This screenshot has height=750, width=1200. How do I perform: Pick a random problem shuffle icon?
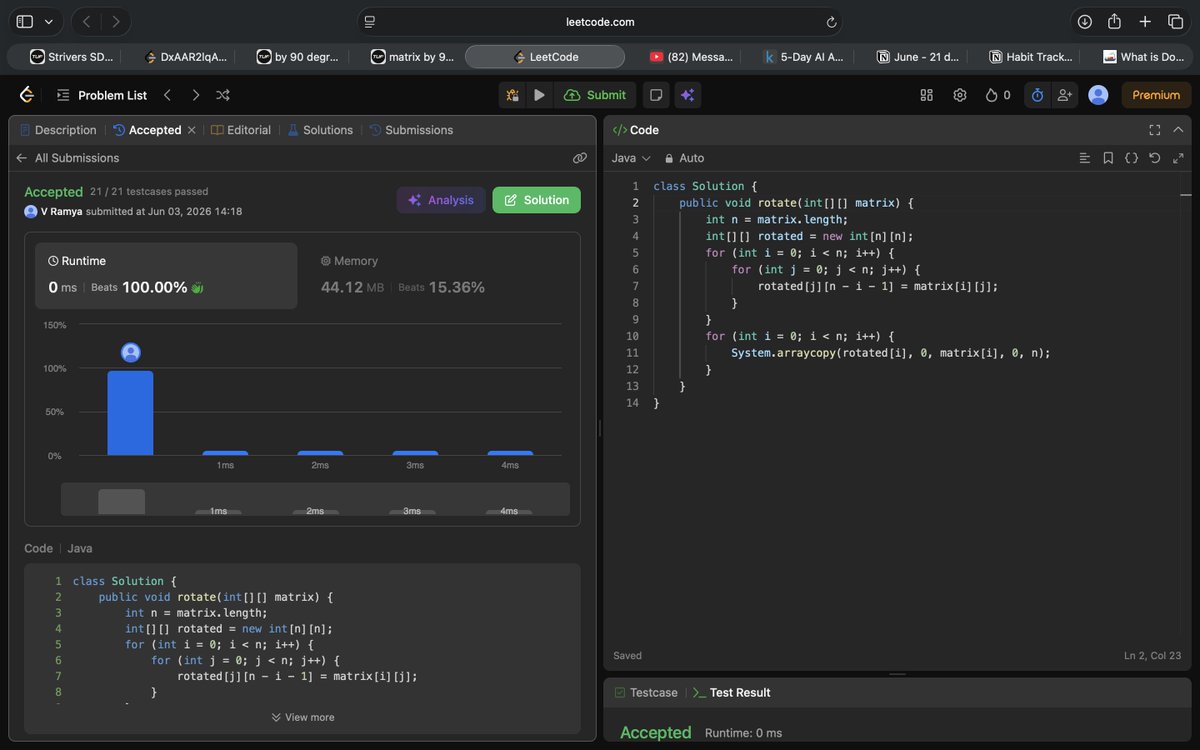223,95
